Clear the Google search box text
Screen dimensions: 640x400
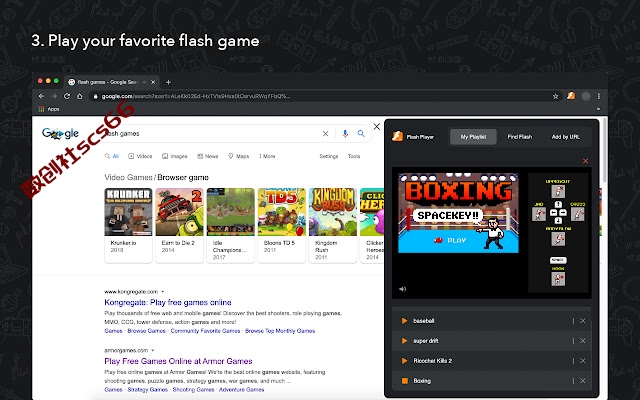tap(325, 133)
